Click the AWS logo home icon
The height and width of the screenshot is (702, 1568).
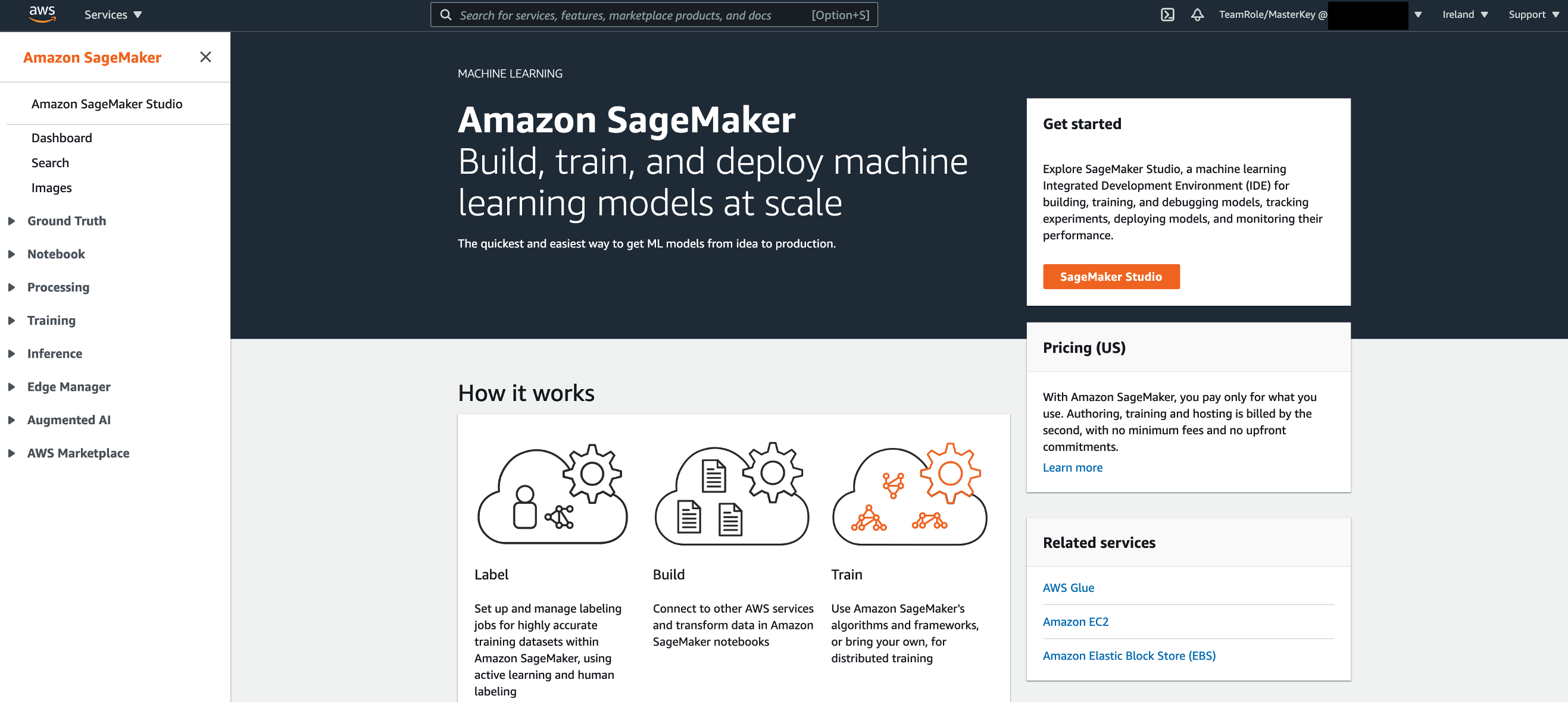click(x=42, y=14)
